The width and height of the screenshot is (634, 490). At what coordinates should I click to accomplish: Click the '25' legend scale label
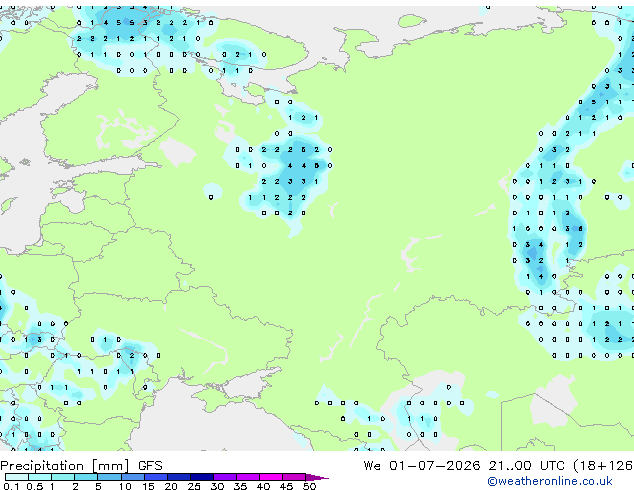(194, 486)
